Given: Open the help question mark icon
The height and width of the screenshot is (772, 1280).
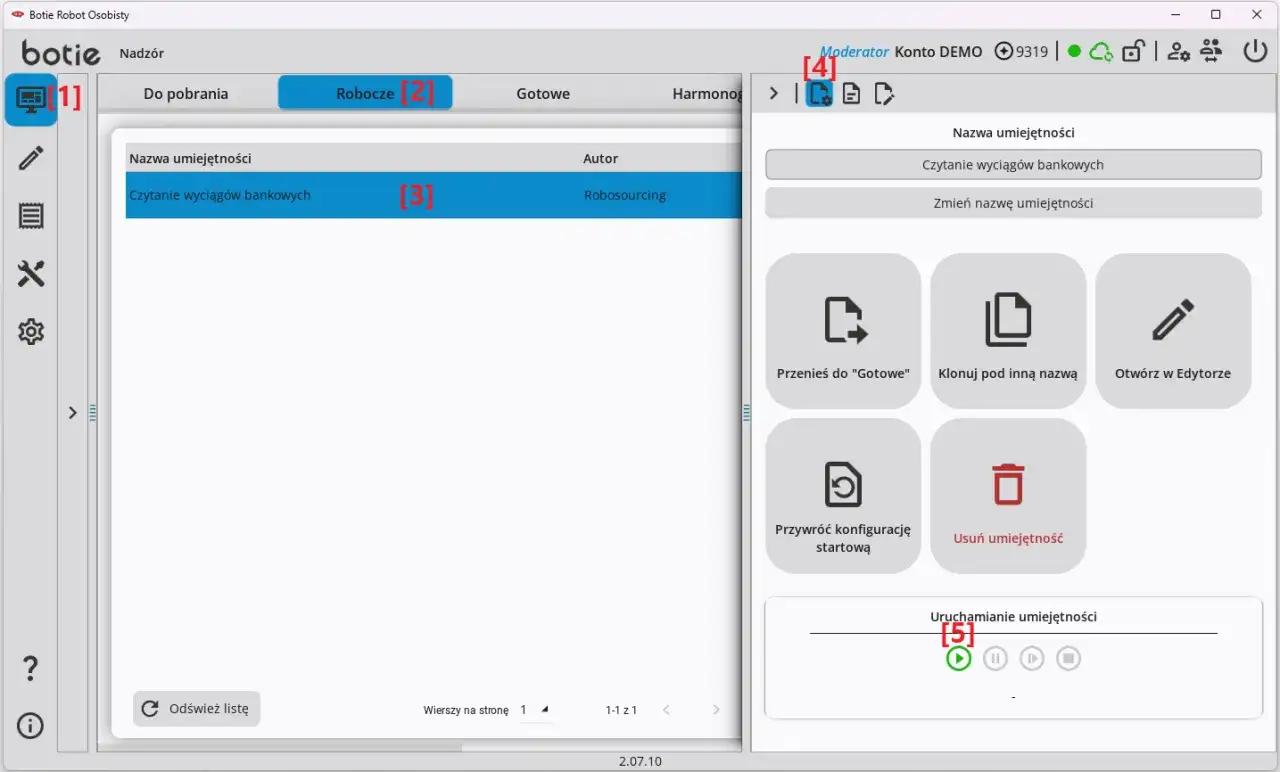Looking at the screenshot, I should coord(30,668).
